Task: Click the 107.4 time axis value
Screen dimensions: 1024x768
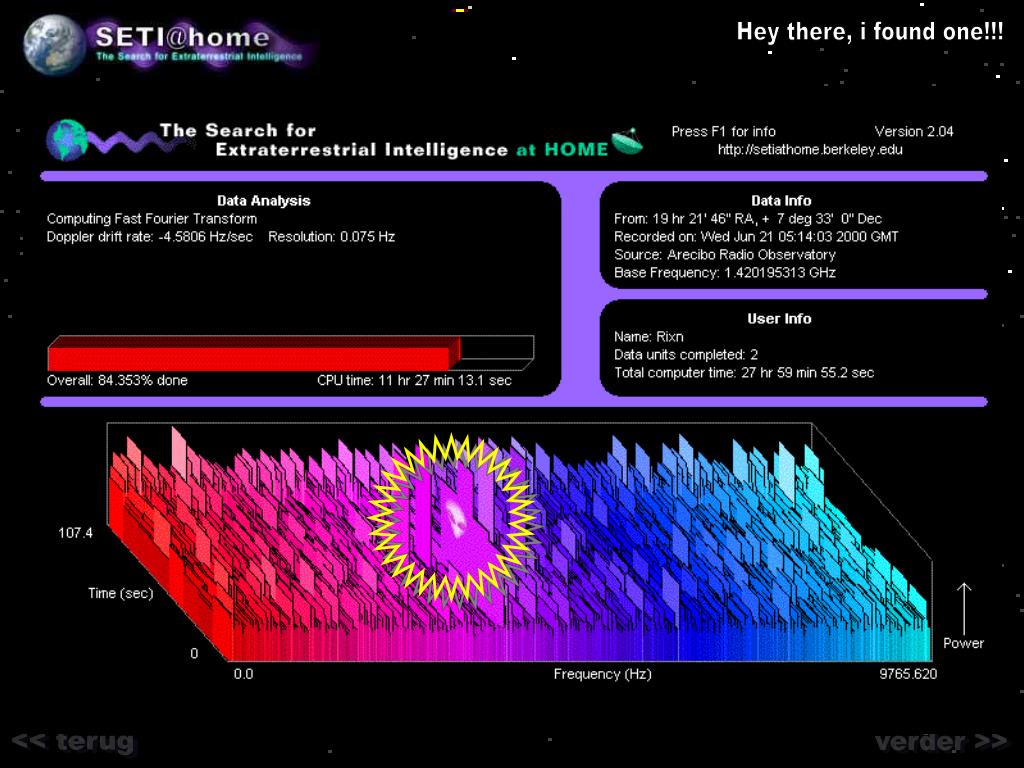Action: pos(75,533)
